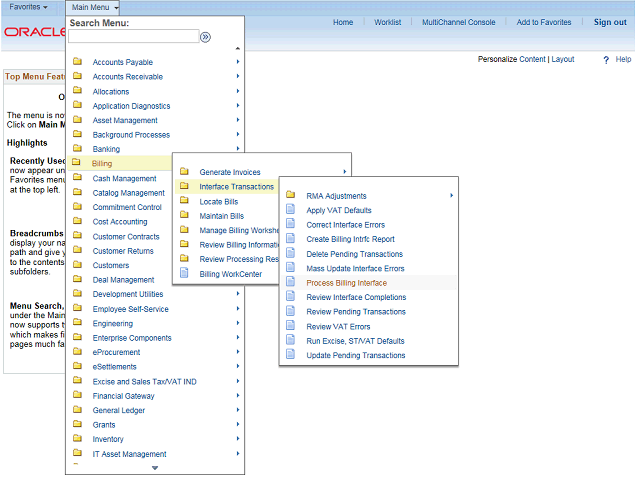Click the Generate Invoices folder icon
Screen dimensions: 640x480
point(184,172)
